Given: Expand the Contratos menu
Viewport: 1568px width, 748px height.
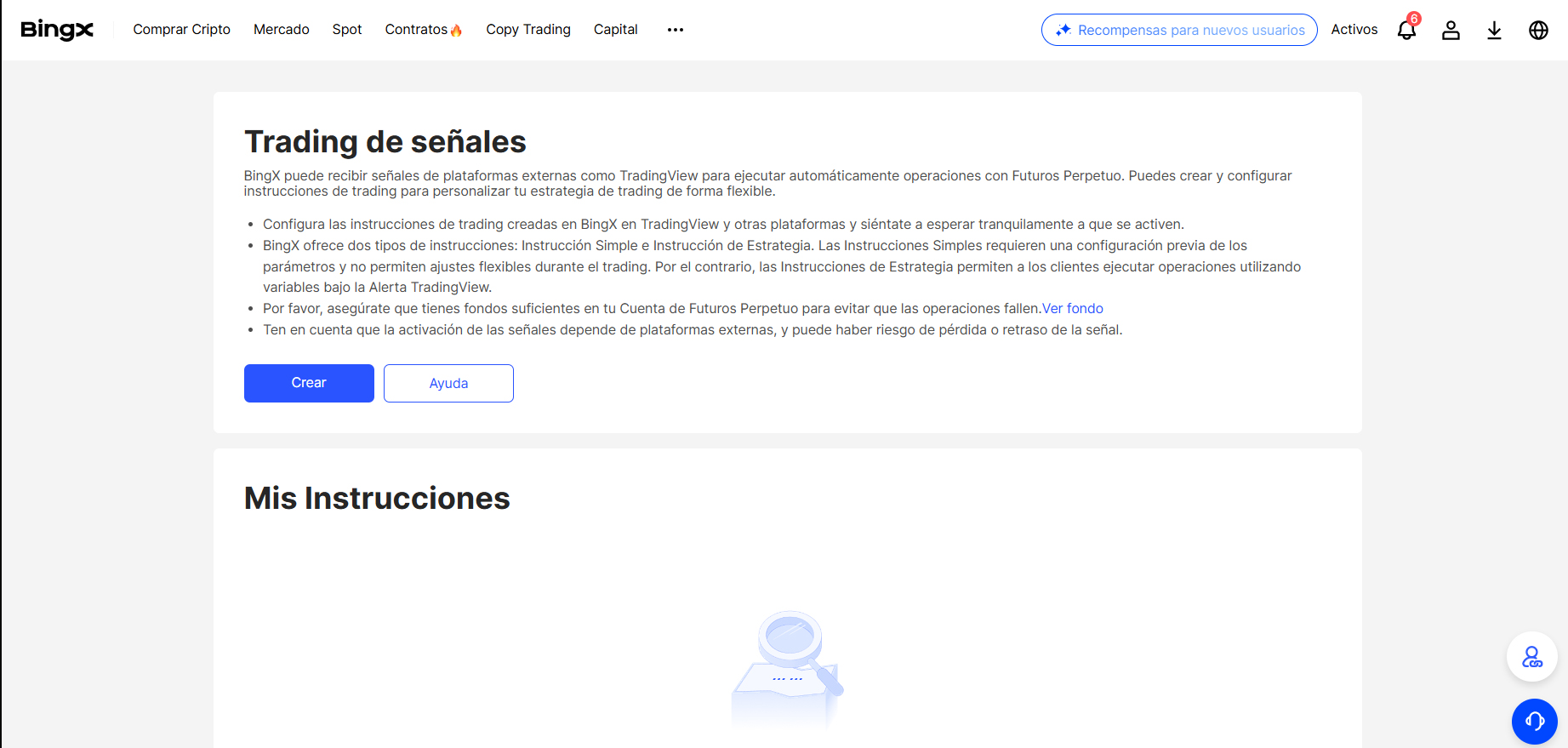Looking at the screenshot, I should click(x=423, y=30).
